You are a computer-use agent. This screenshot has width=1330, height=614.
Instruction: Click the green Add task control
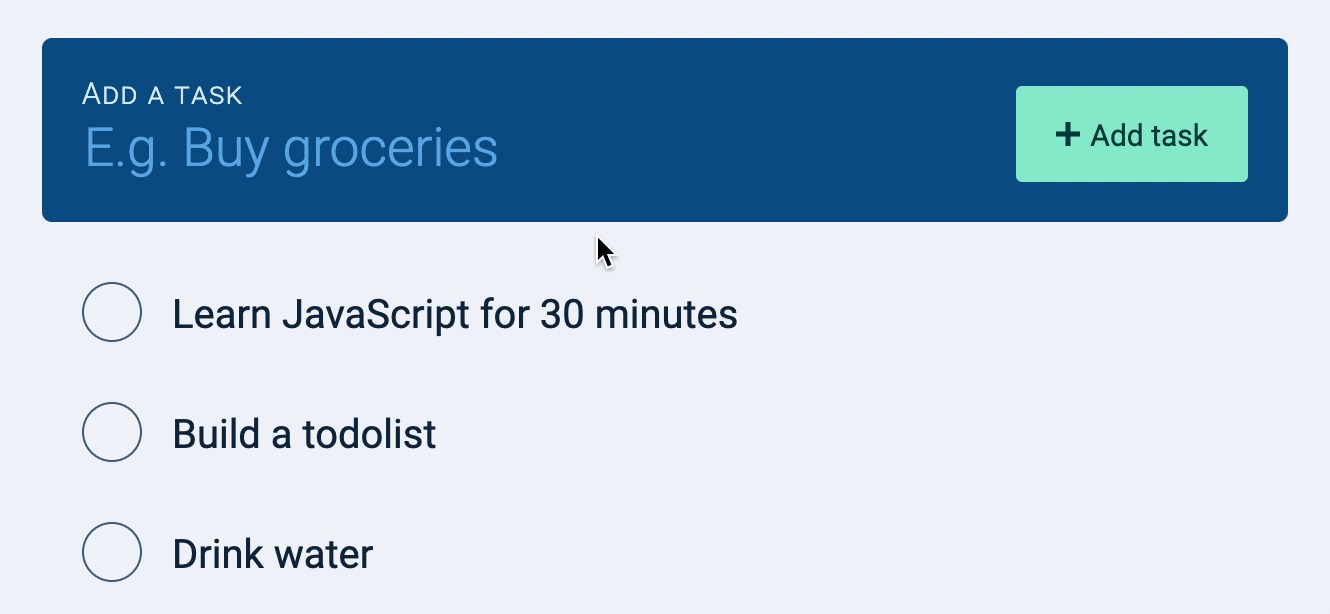click(1131, 133)
